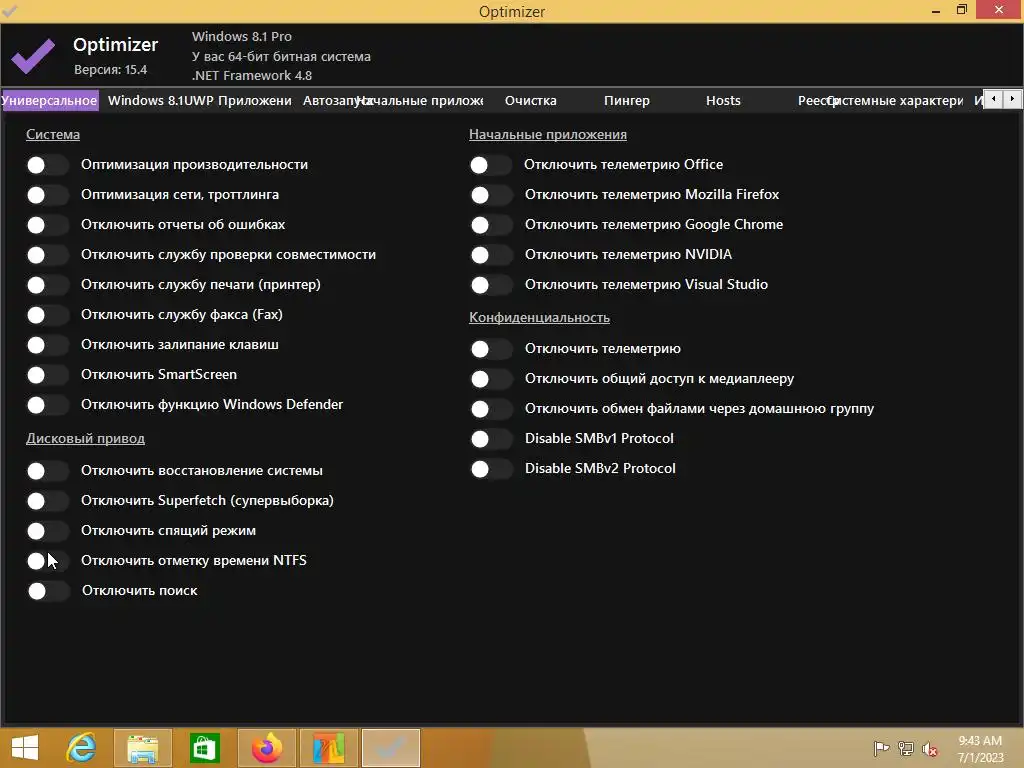This screenshot has height=768, width=1024.
Task: Toggle Disable SMBv1 Protocol switch
Action: pos(491,439)
